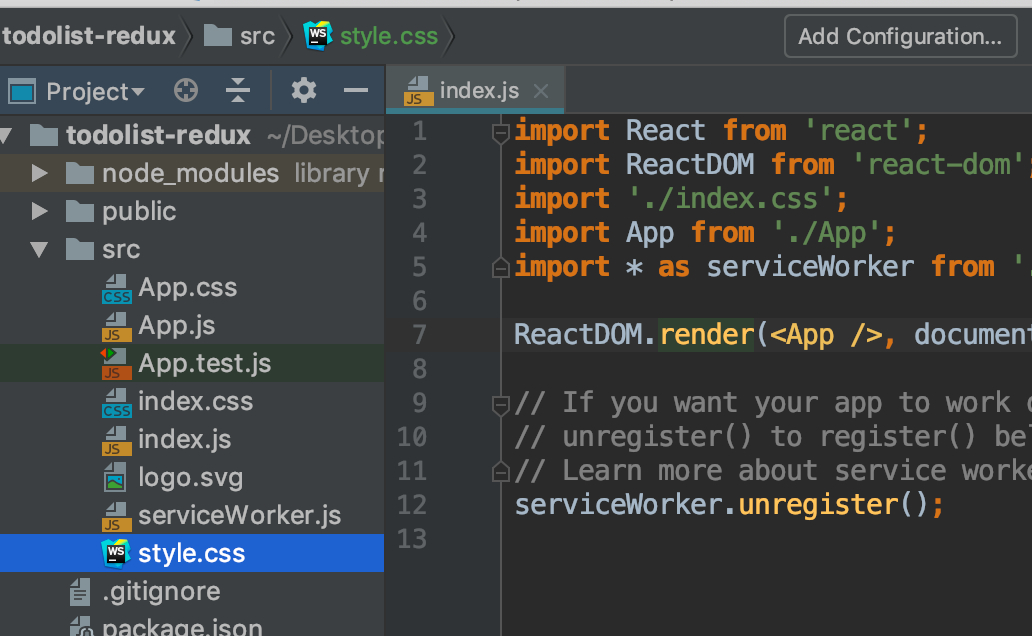Click the JS icon next to App.js
Image resolution: width=1032 pixels, height=636 pixels.
click(116, 327)
